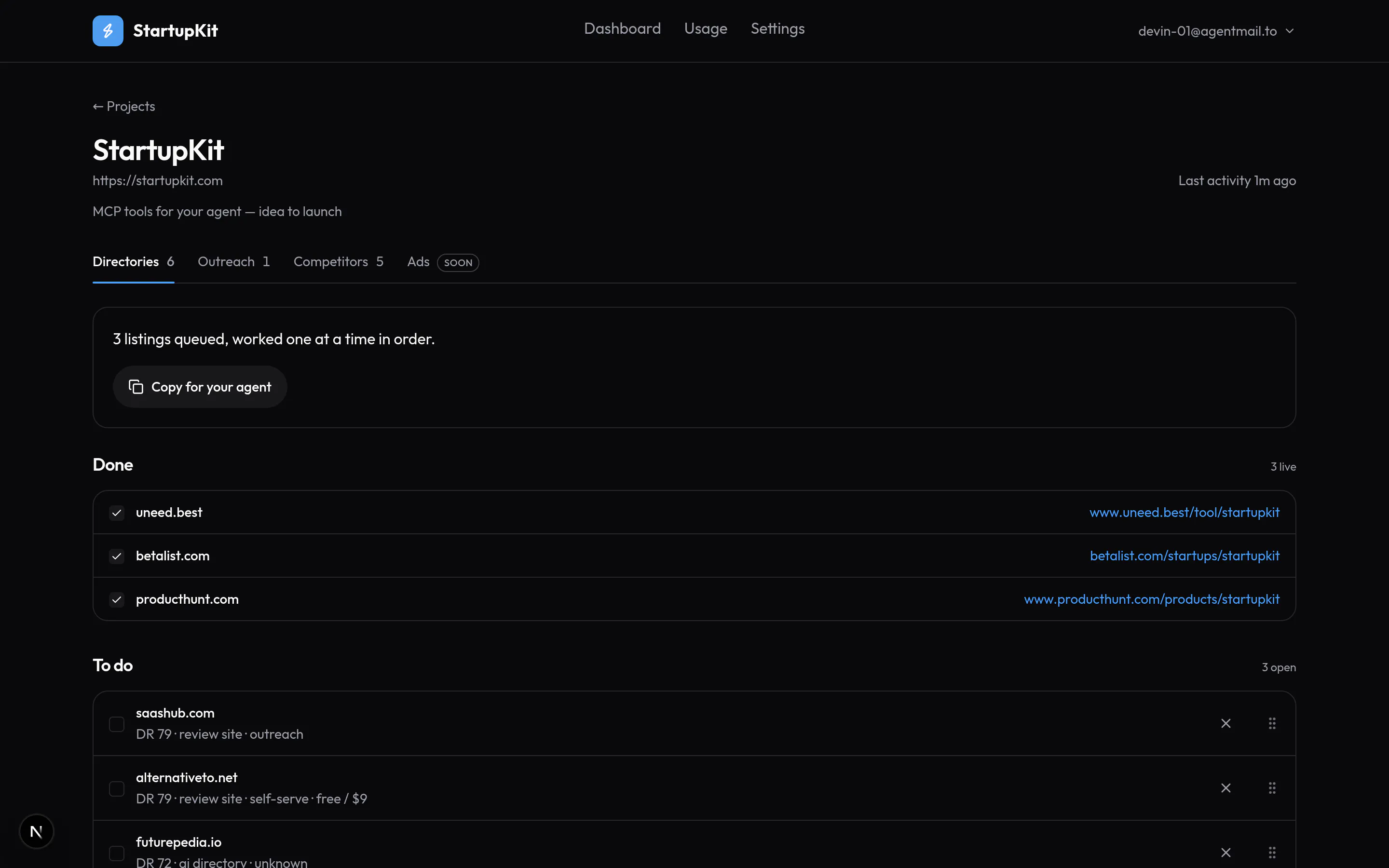This screenshot has height=868, width=1389.
Task: Switch to the Outreach tab
Action: coord(233,262)
